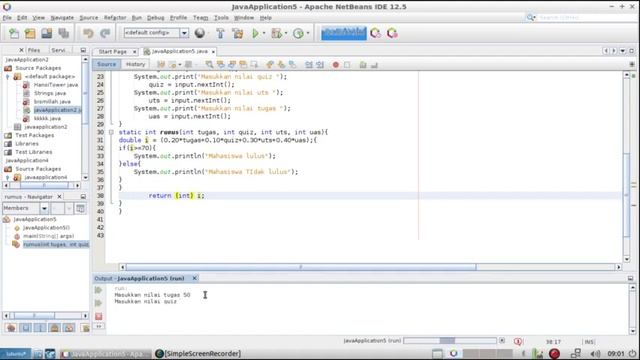Screen dimensions: 640x360
Task: Open SimpleScreenRecorder from the taskbar
Action: pos(198,353)
